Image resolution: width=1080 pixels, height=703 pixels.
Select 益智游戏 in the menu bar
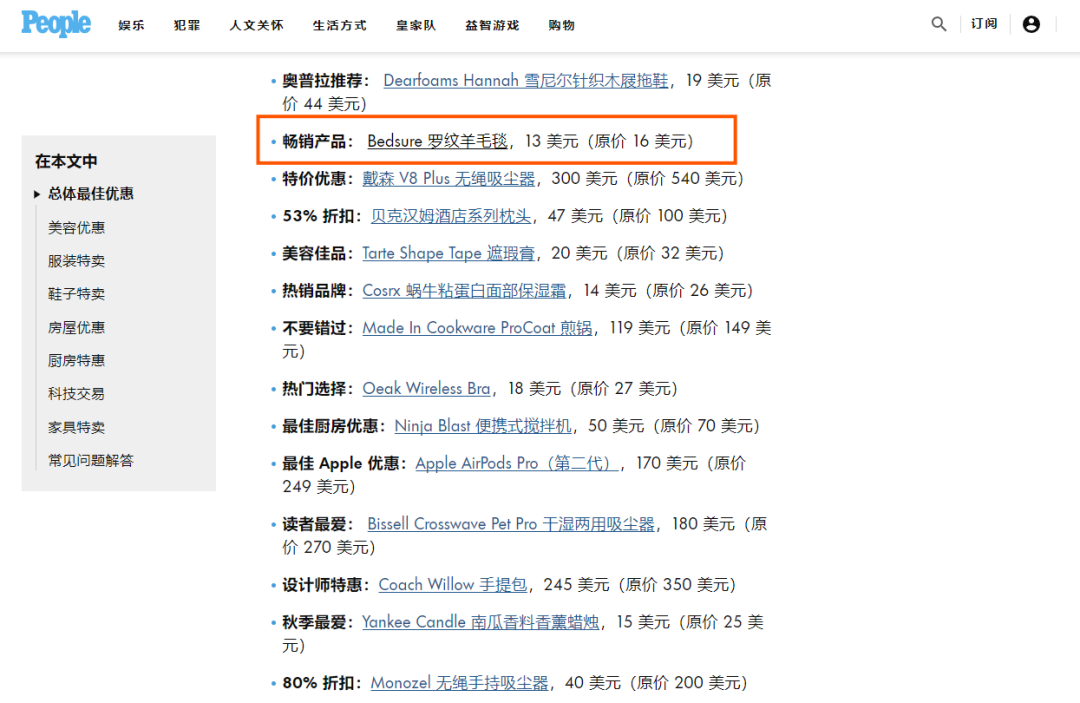click(x=492, y=25)
